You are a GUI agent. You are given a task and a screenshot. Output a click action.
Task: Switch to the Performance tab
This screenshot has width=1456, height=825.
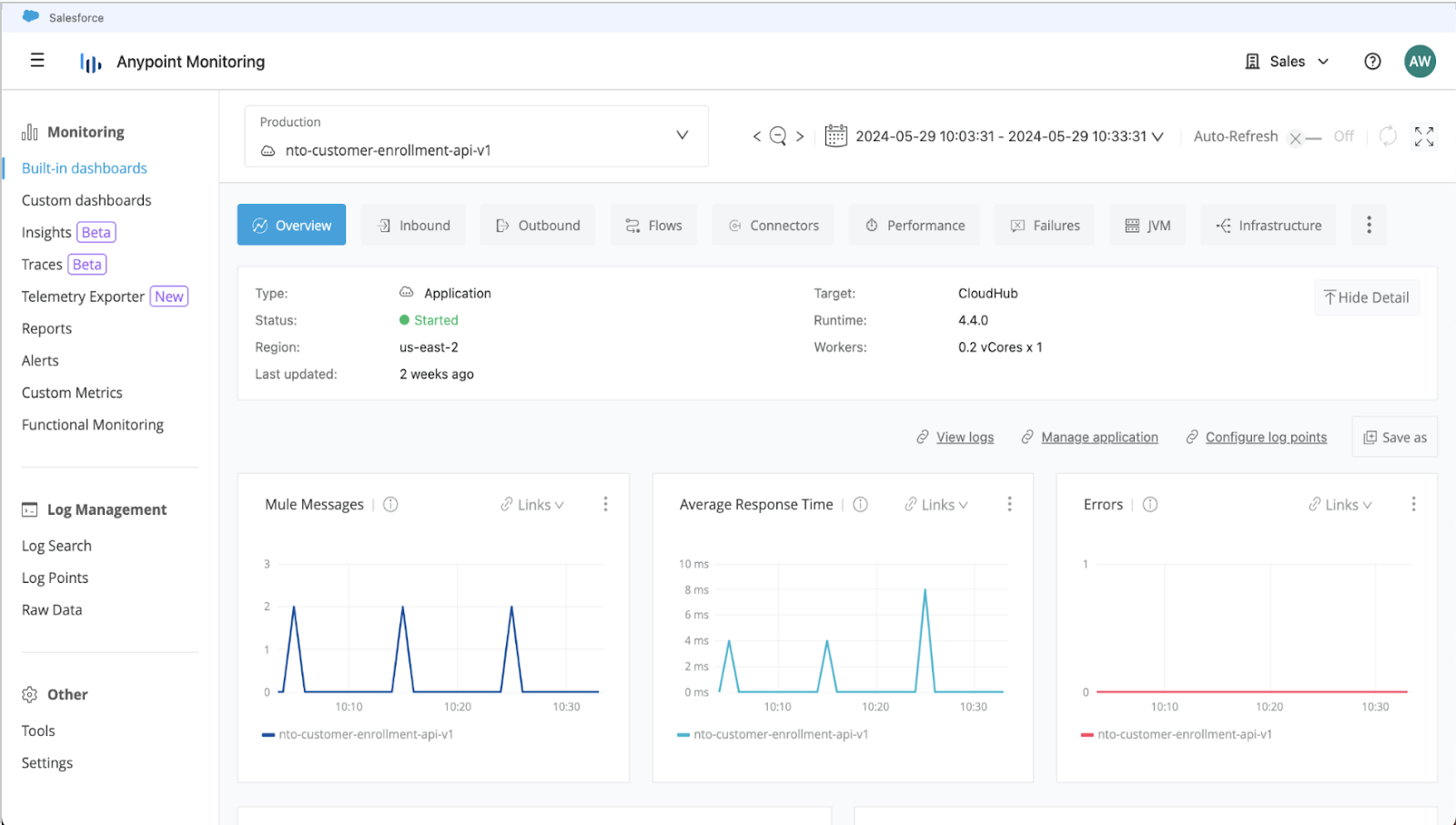(915, 225)
